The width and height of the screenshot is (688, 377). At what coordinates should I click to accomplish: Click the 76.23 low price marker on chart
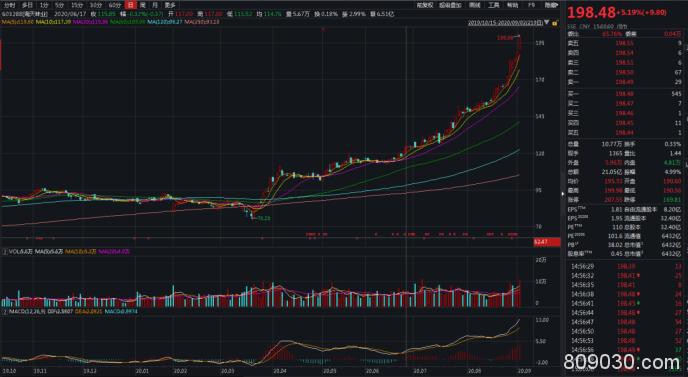(x=263, y=218)
